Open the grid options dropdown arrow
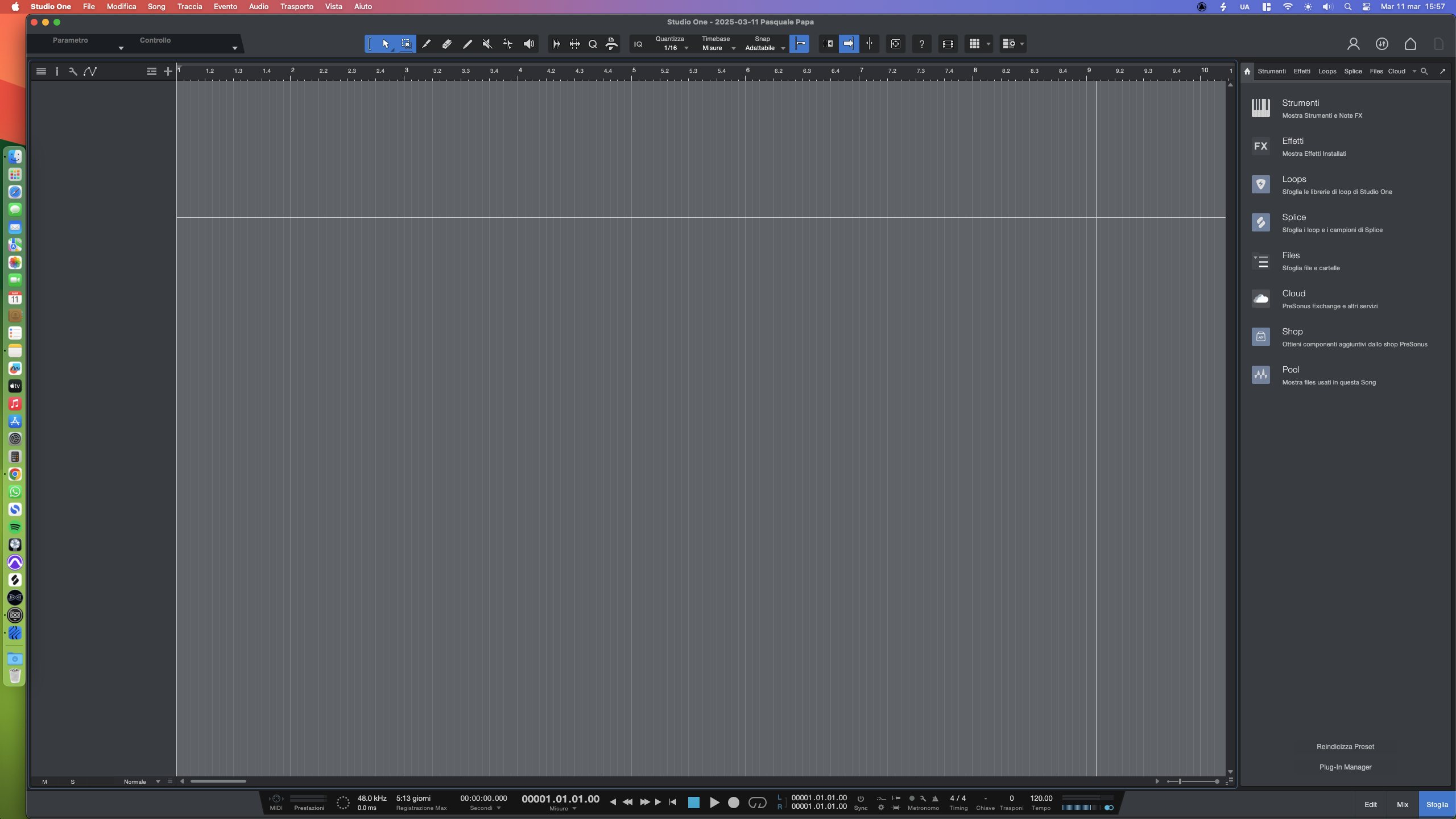The height and width of the screenshot is (819, 1456). pos(988,44)
